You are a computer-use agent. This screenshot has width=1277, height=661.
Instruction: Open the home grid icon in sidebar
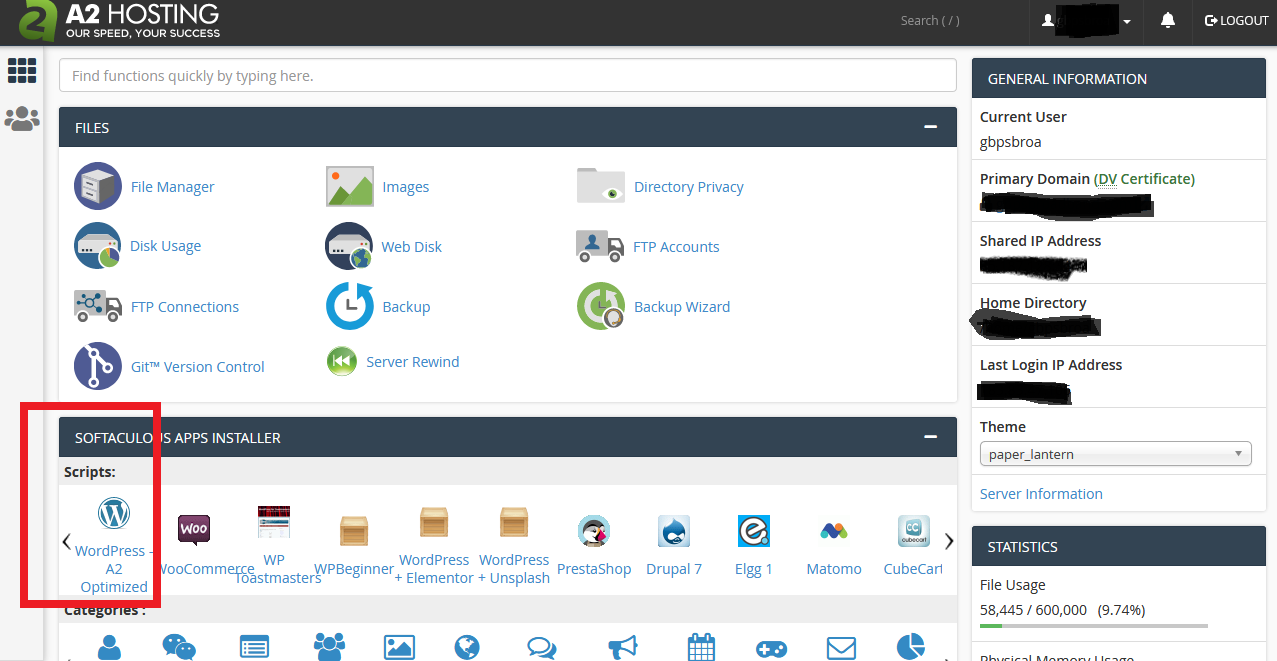coord(22,70)
